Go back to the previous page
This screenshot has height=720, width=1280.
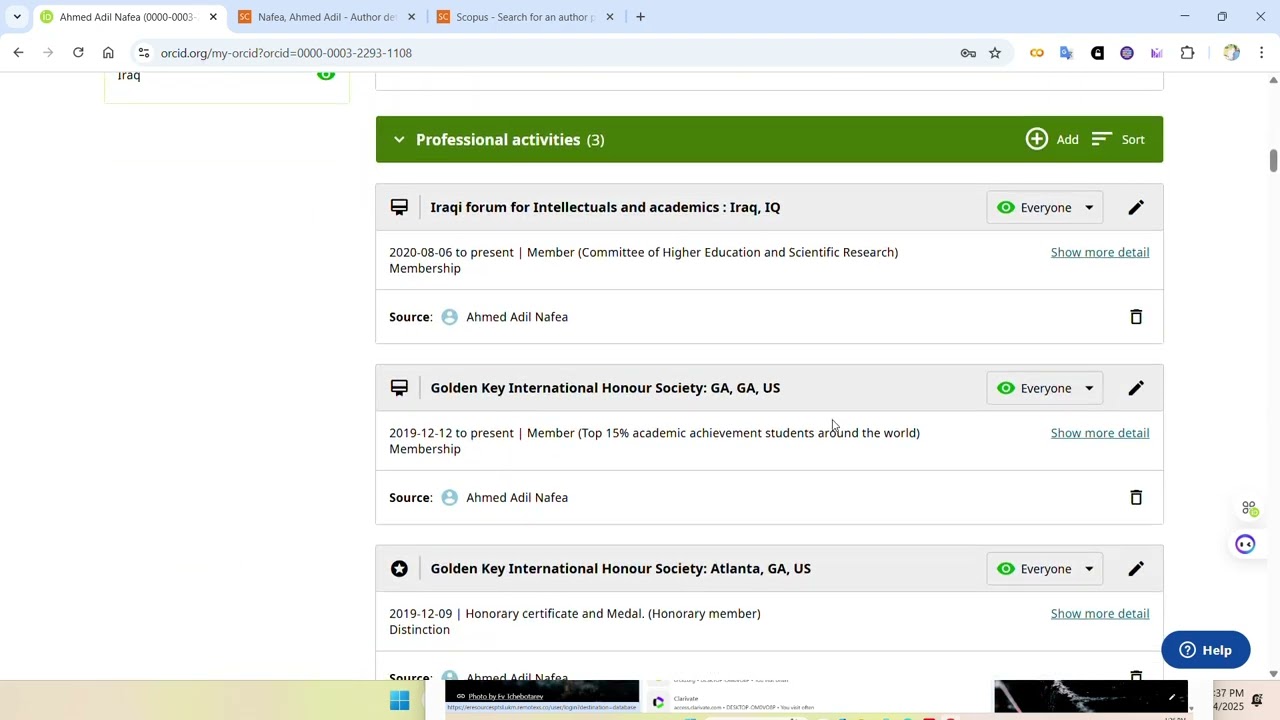pyautogui.click(x=18, y=53)
